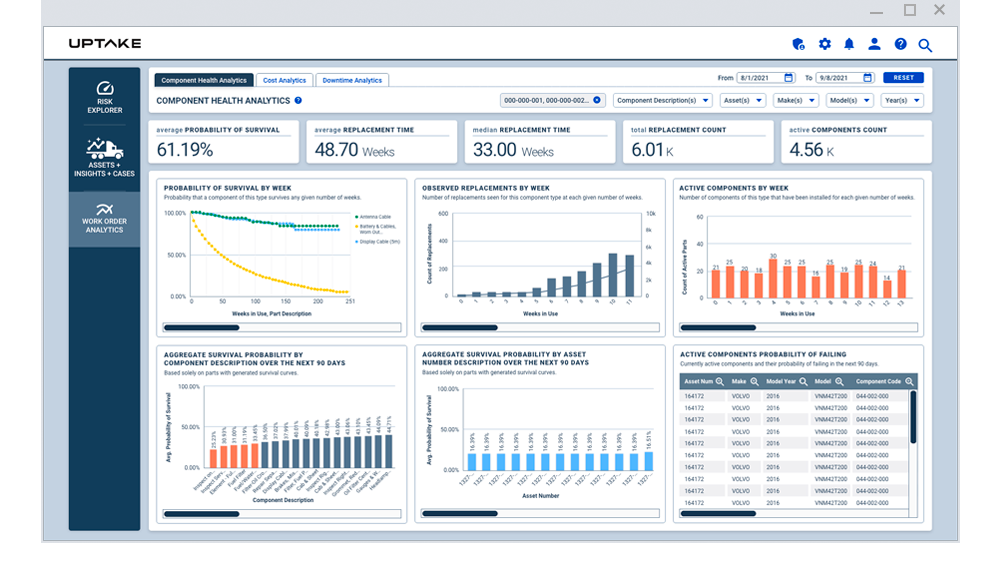This screenshot has width=1000, height=562.
Task: Click info icon beside Component Health Analytics title
Action: [x=298, y=101]
